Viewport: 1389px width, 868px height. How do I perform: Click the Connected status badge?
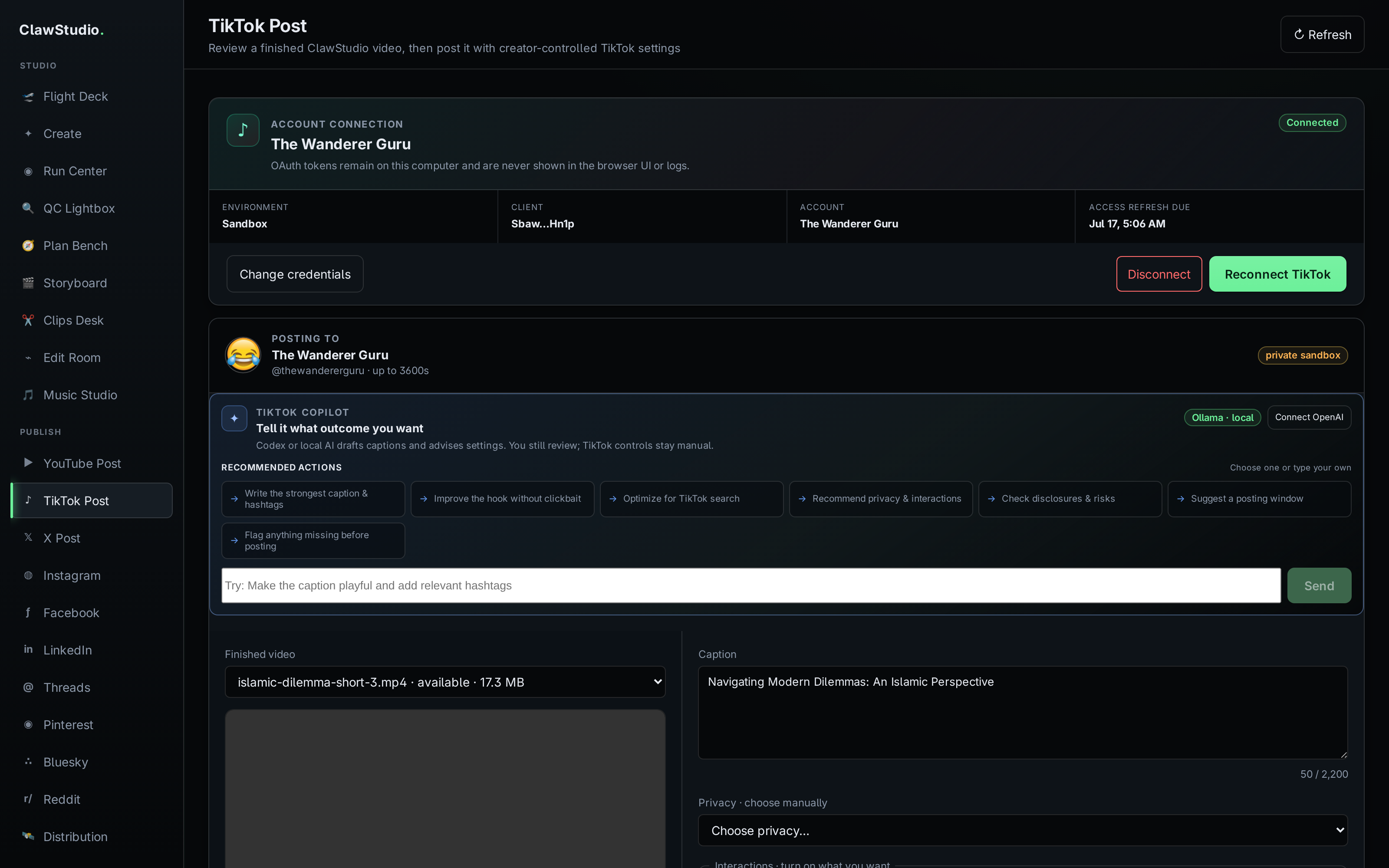1312,123
